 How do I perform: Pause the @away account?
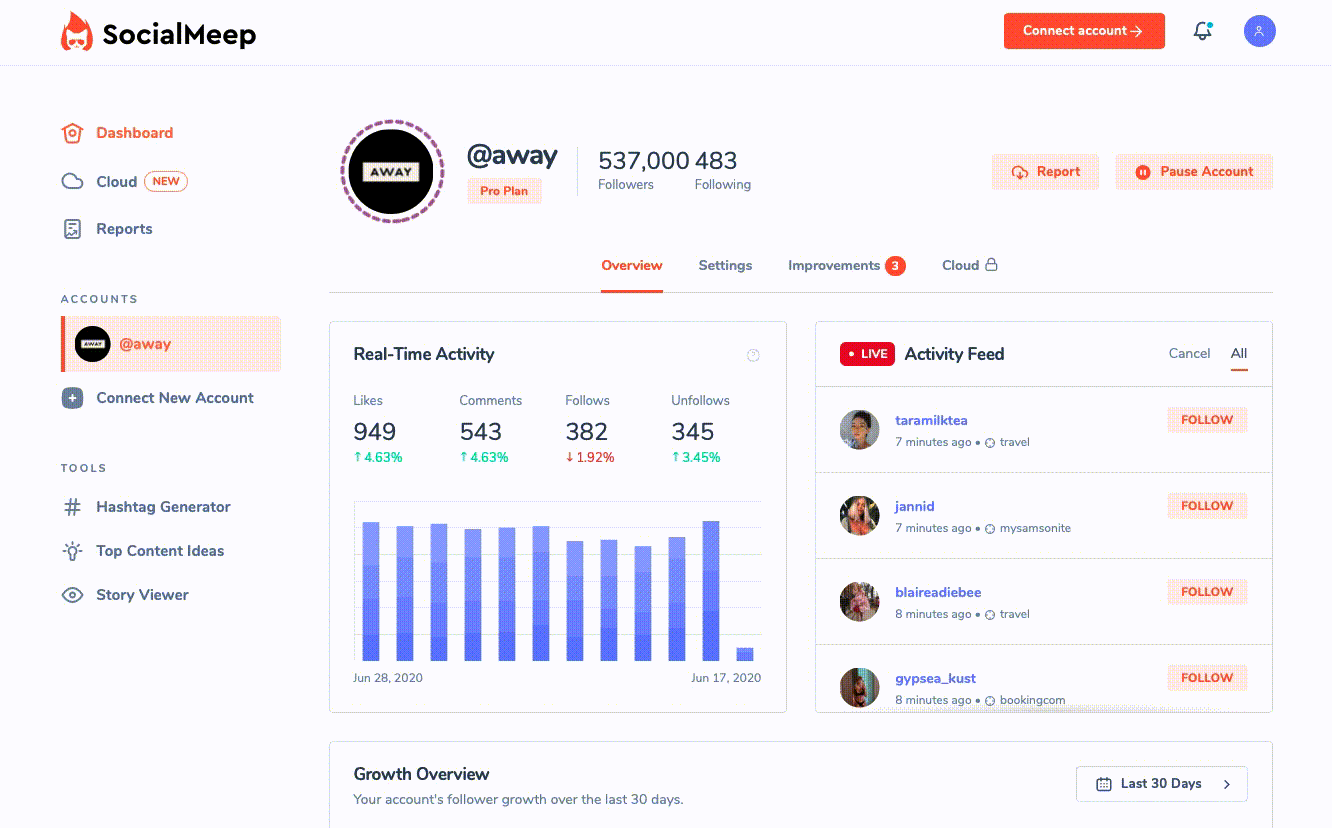tap(1193, 172)
